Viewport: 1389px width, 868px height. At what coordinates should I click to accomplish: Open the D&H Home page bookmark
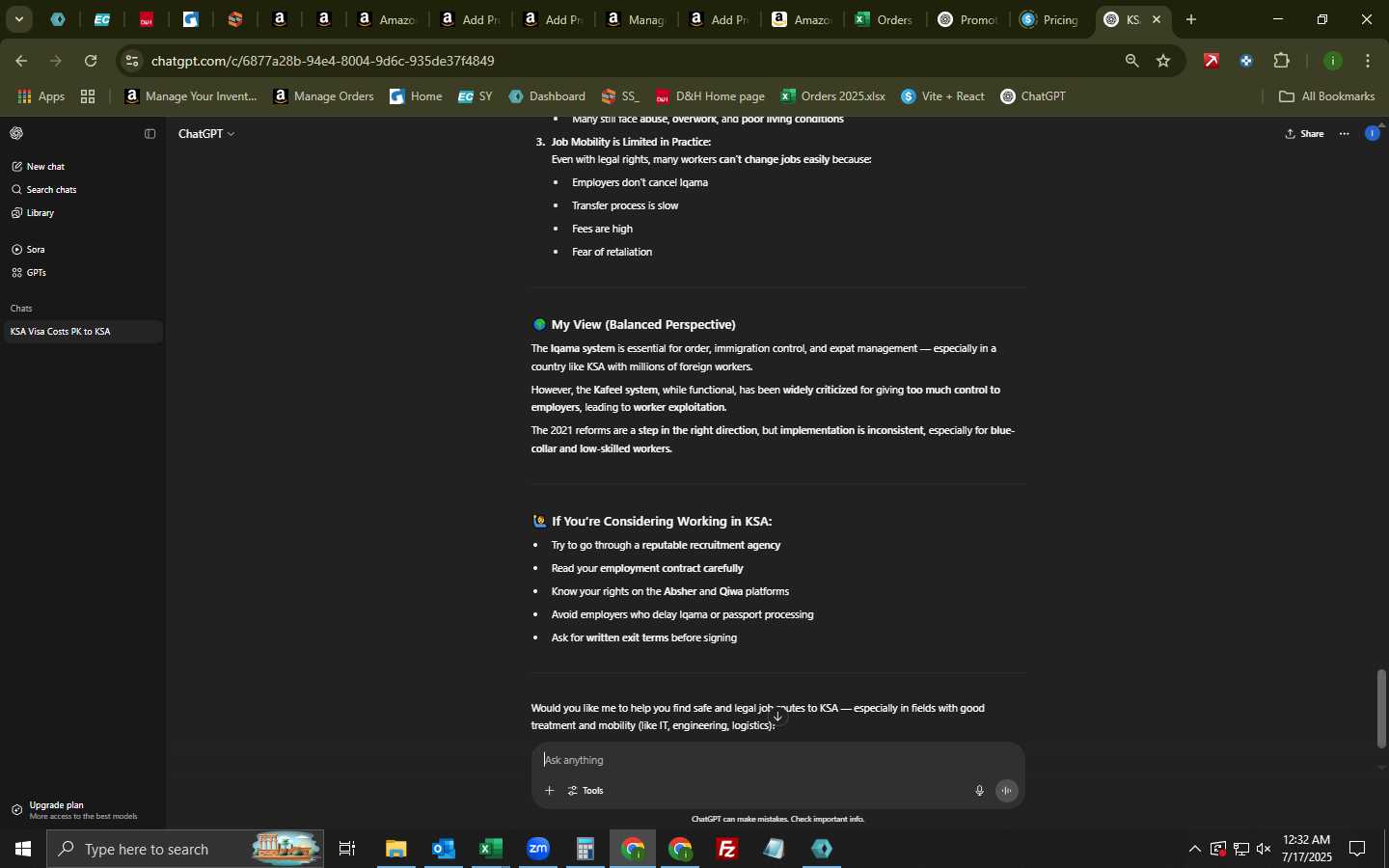click(710, 96)
